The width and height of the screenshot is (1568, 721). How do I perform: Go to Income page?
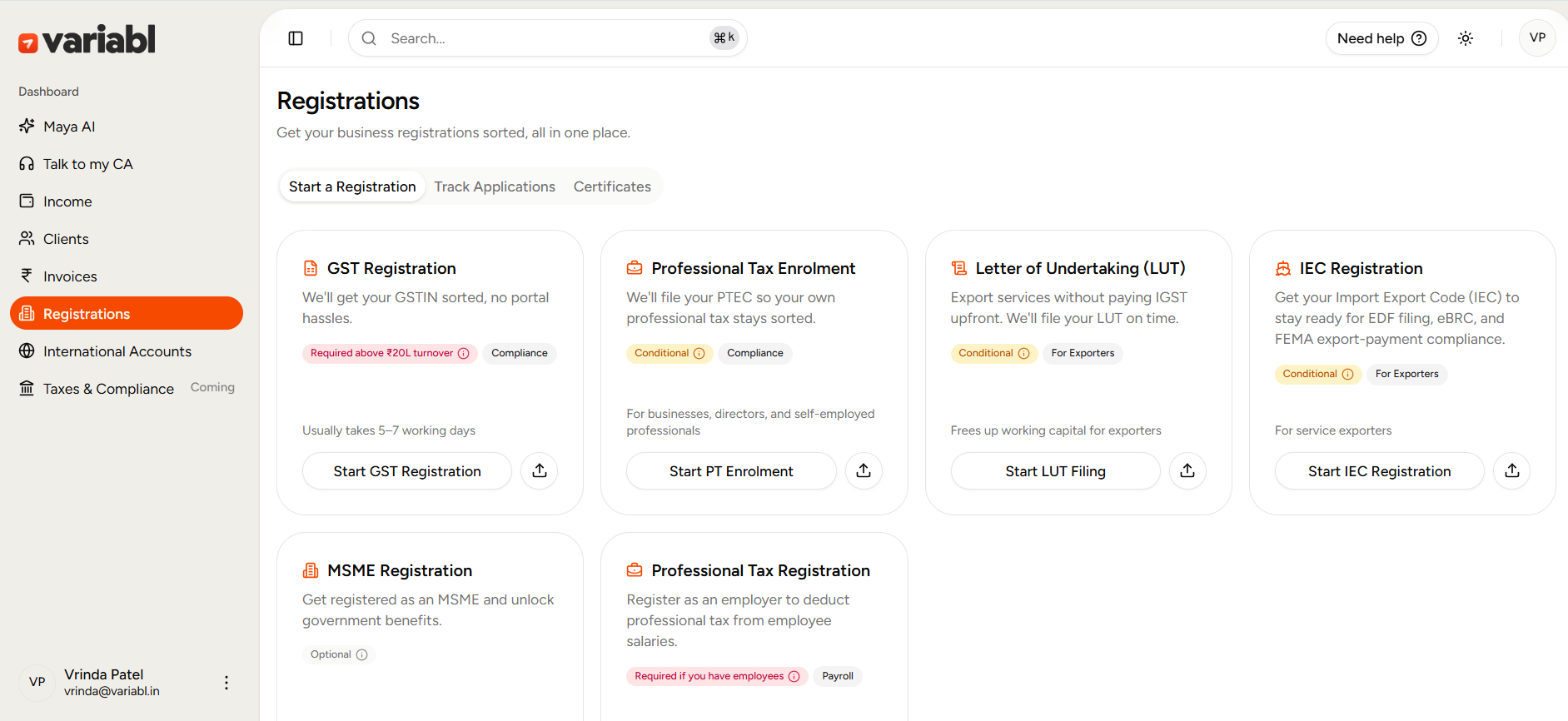(x=127, y=201)
